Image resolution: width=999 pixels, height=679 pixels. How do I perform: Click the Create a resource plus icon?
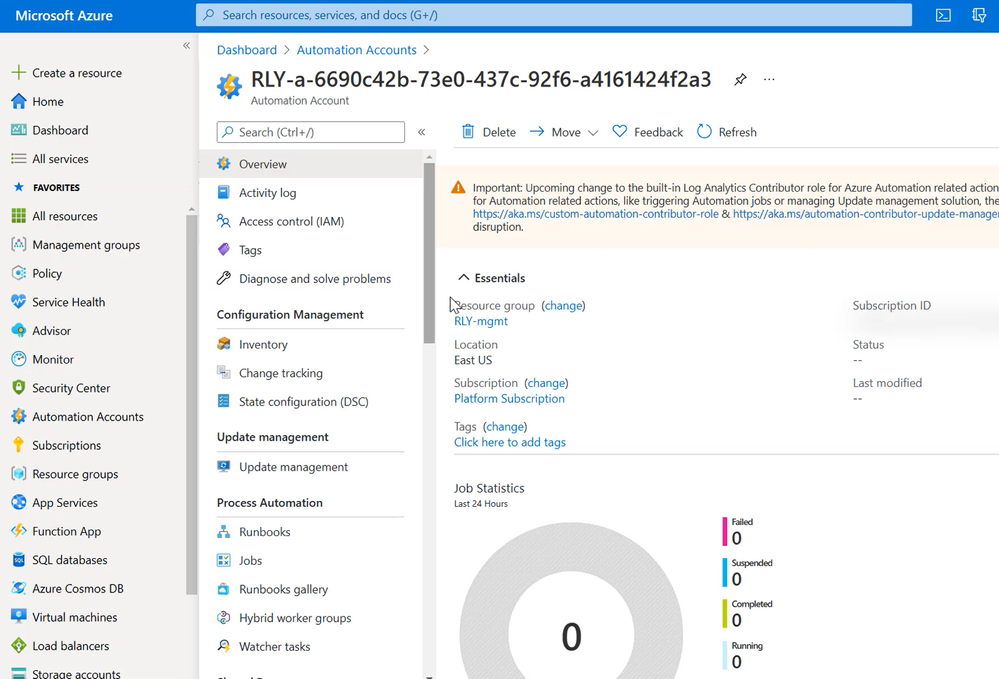coord(18,73)
